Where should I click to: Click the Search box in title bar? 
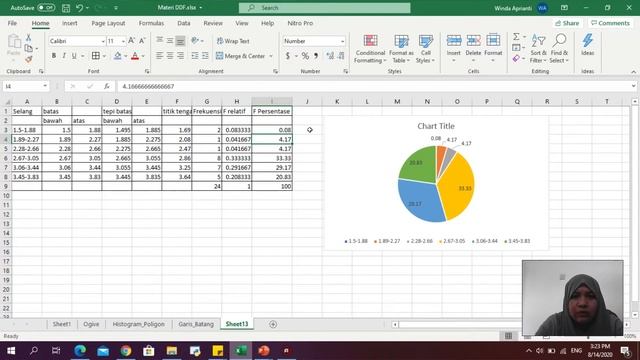tap(324, 8)
